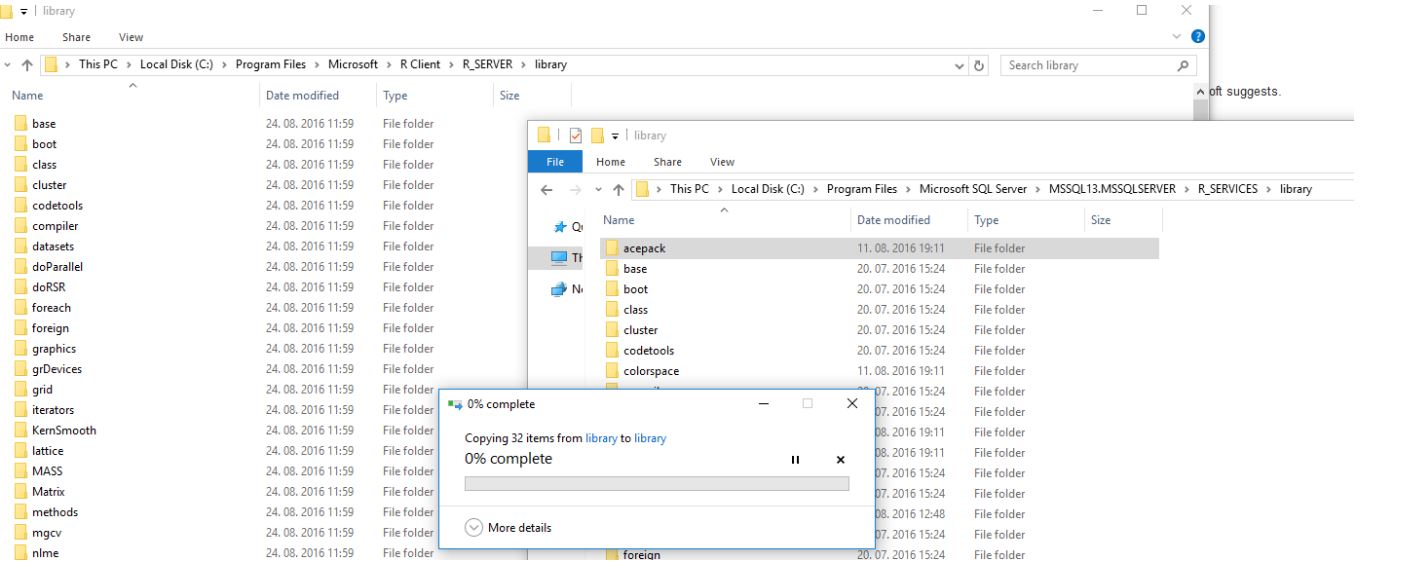Expand the R_SERVER address bar history dropdown
Image resolution: width=1408 pixels, height=580 pixels.
[960, 65]
